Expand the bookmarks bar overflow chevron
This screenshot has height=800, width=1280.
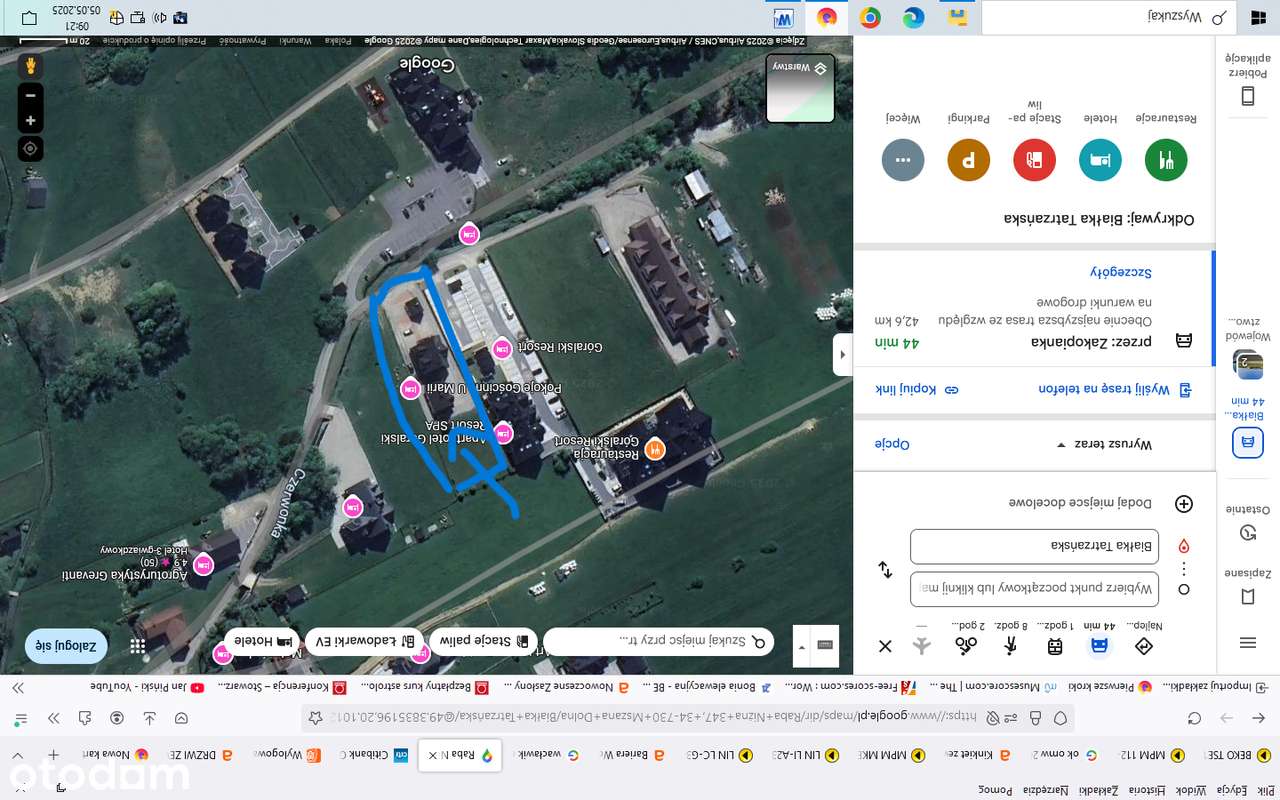(x=18, y=687)
